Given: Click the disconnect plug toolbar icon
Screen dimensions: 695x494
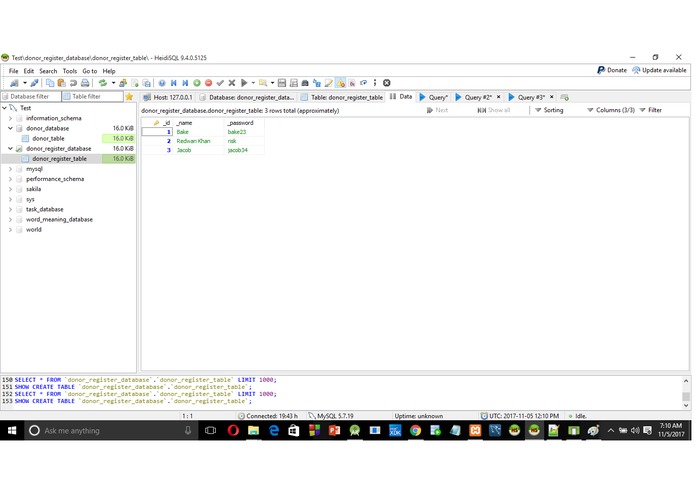Looking at the screenshot, I should pos(34,83).
